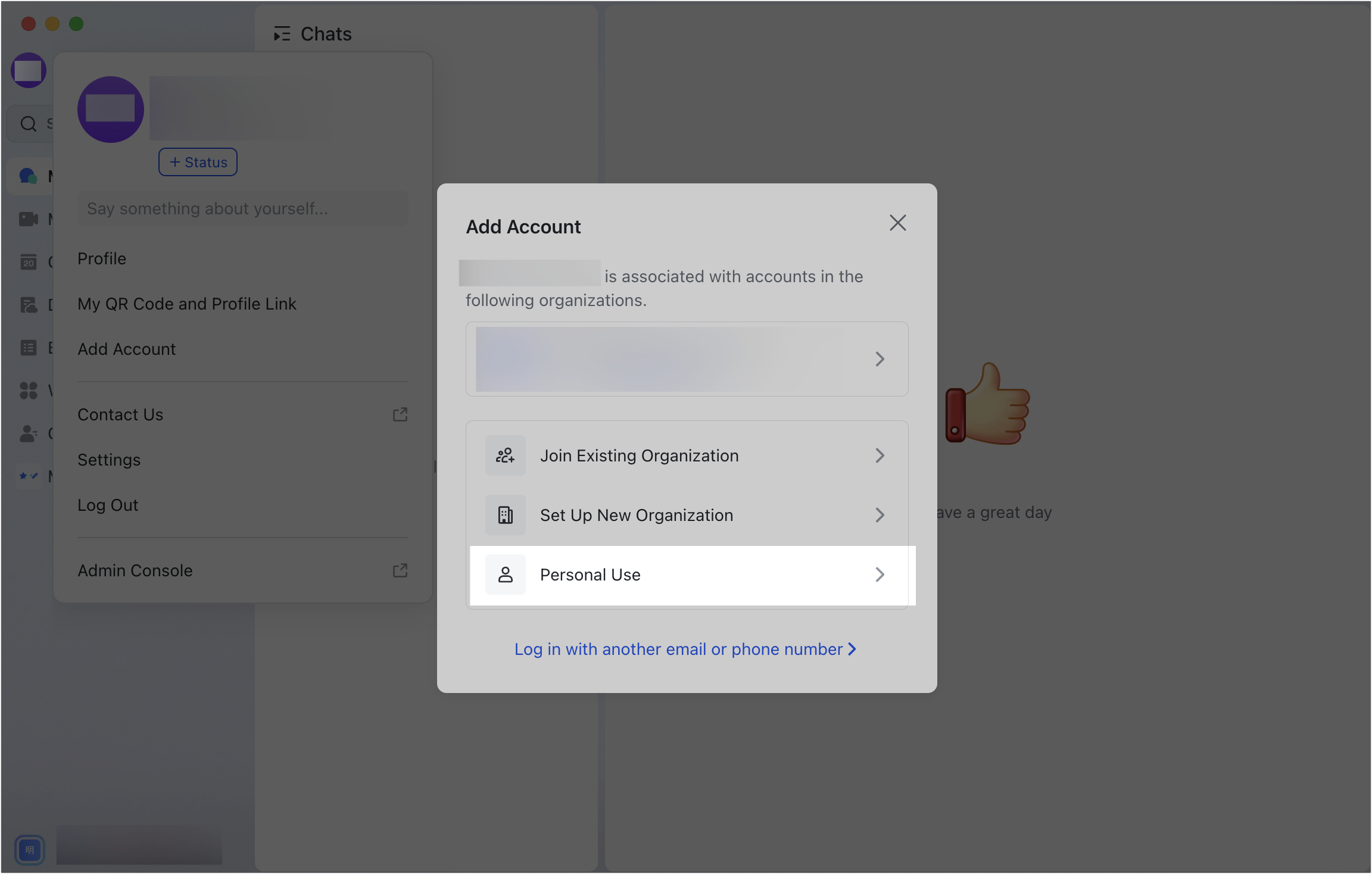The height and width of the screenshot is (874, 1372).
Task: Click Log in with another email or phone number
Action: pyautogui.click(x=685, y=649)
